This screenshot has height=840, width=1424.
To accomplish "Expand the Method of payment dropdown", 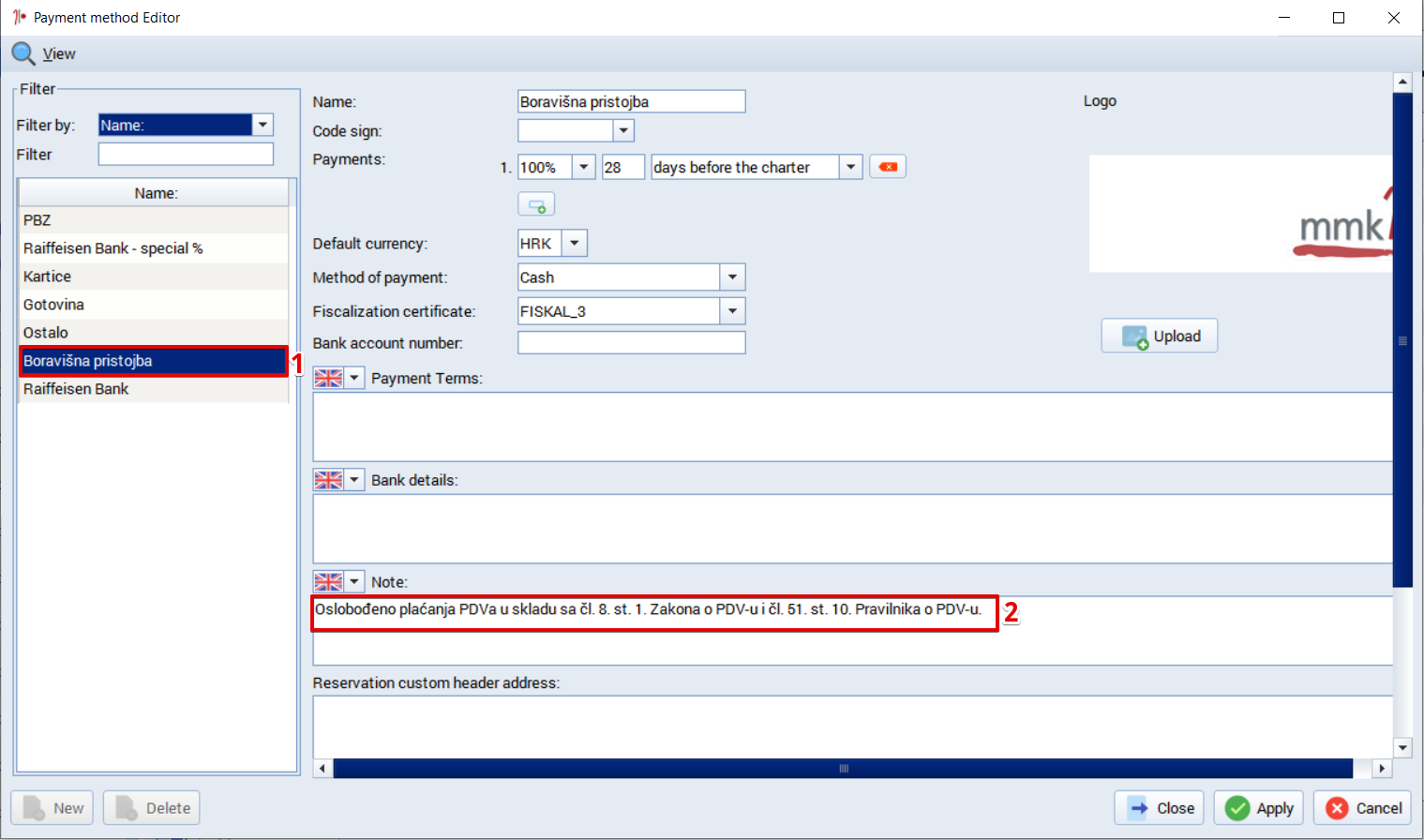I will [x=732, y=277].
